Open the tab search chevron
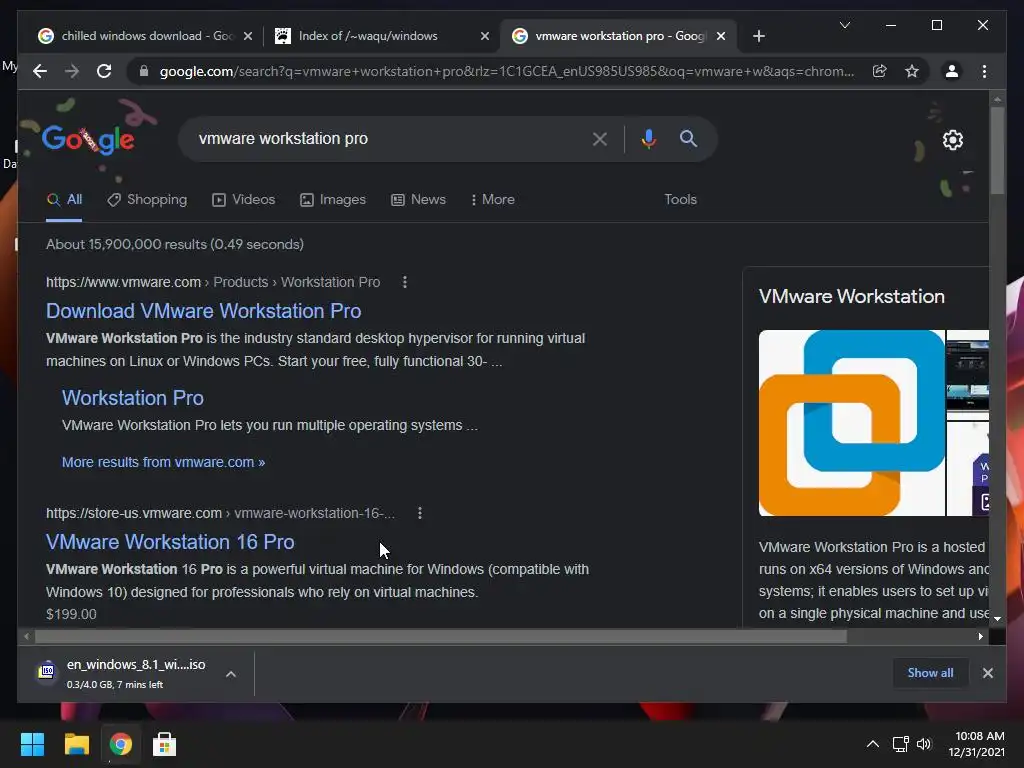Screen dimensions: 1024x768 (844, 25)
